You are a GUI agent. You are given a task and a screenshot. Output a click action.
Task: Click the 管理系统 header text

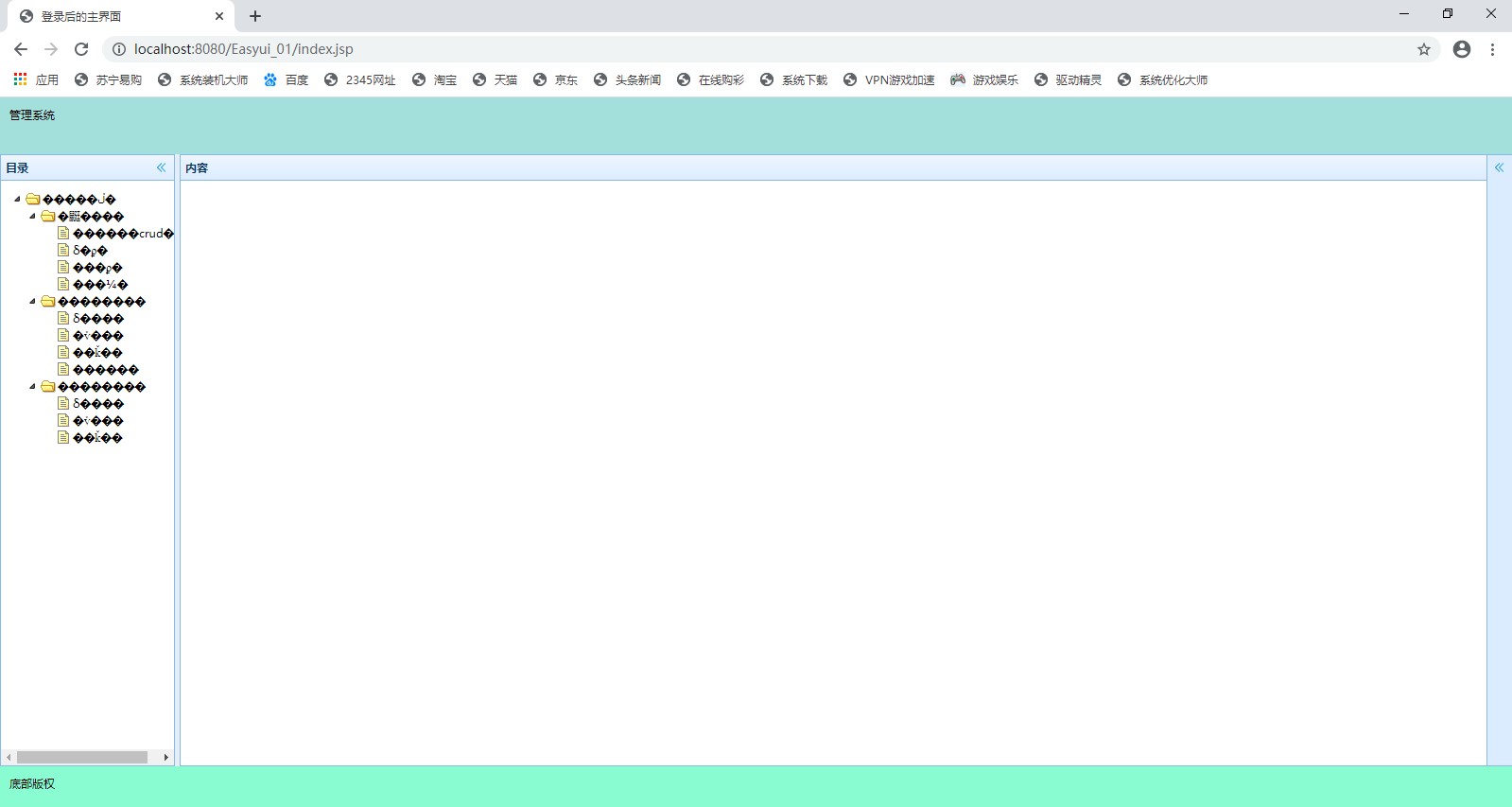[32, 115]
